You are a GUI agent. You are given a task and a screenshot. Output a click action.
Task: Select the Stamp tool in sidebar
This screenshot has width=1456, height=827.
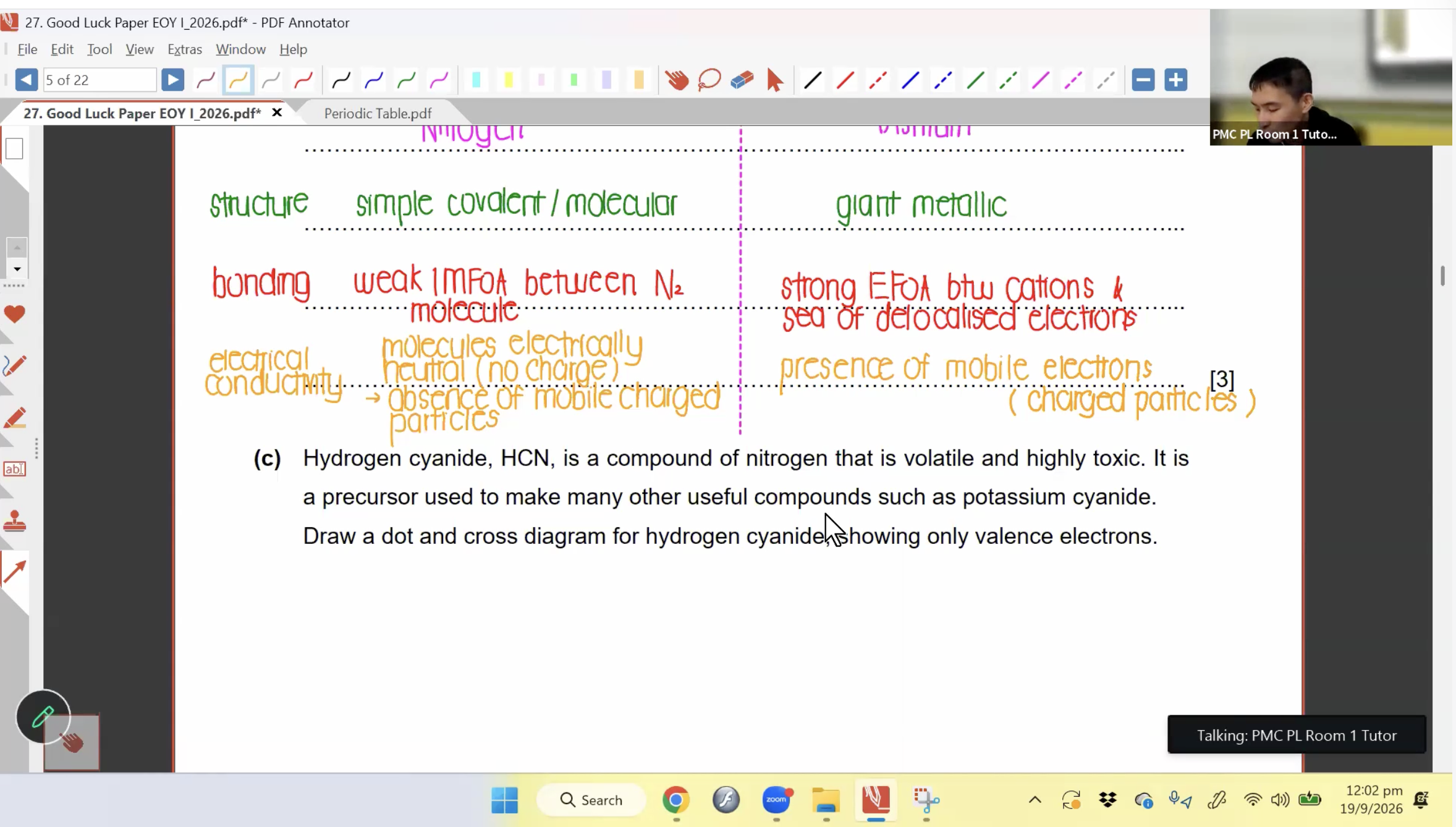click(x=15, y=521)
